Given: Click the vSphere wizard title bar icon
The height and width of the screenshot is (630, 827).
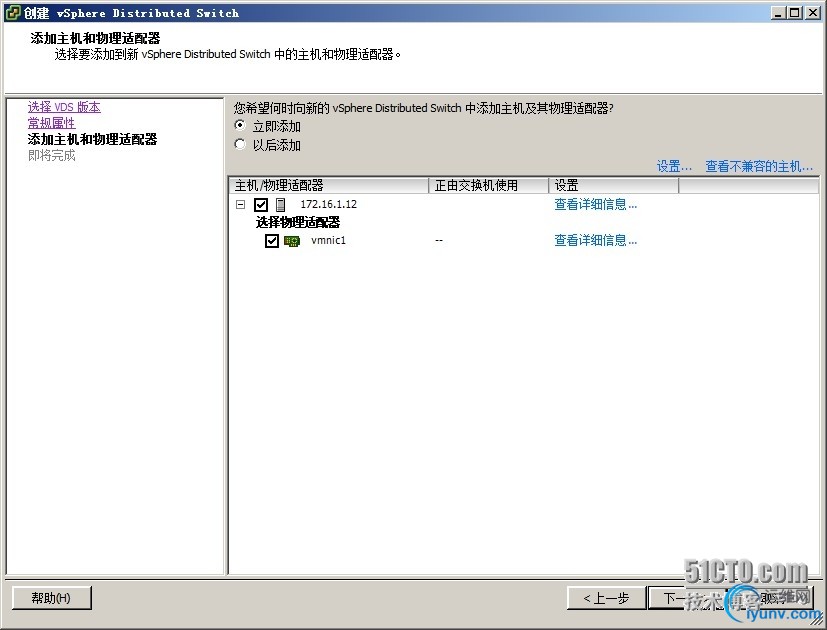Looking at the screenshot, I should click(12, 13).
